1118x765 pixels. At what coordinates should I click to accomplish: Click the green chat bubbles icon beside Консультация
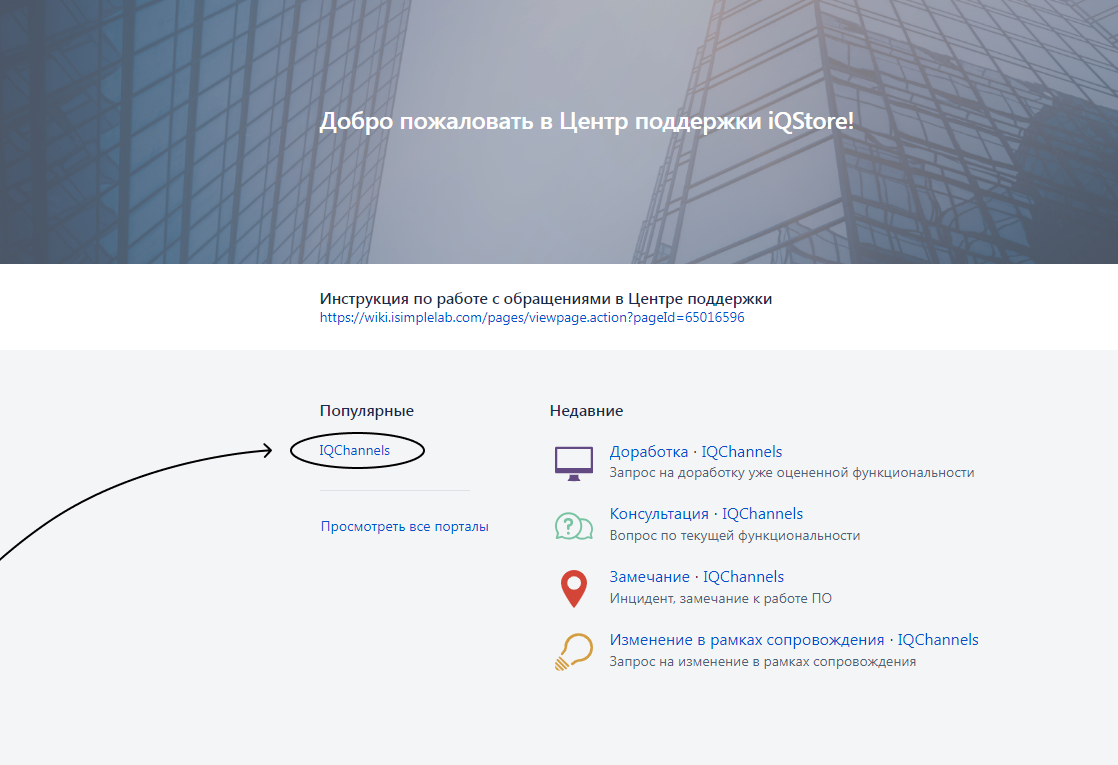tap(574, 526)
